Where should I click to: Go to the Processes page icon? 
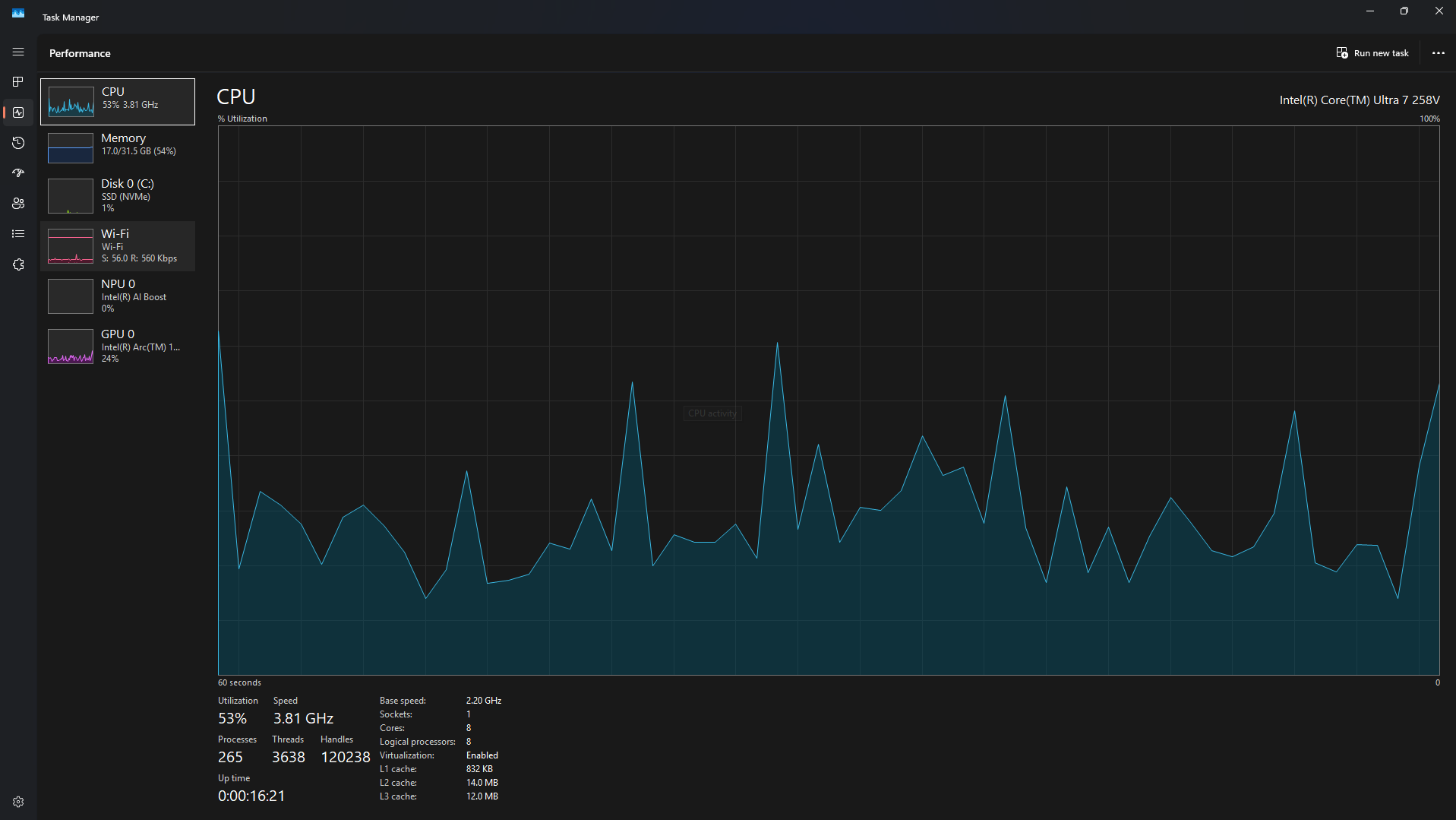pyautogui.click(x=18, y=82)
